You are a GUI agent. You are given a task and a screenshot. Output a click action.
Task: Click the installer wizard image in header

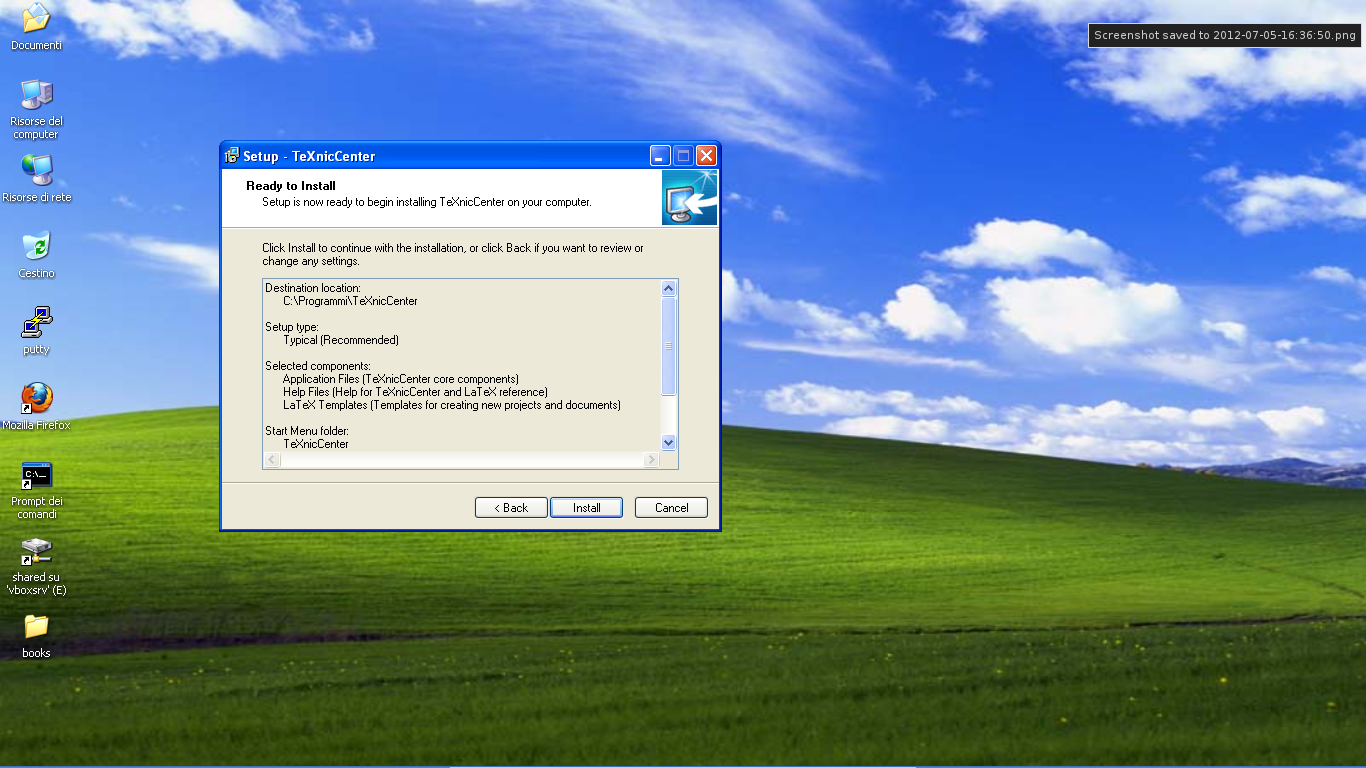(689, 197)
